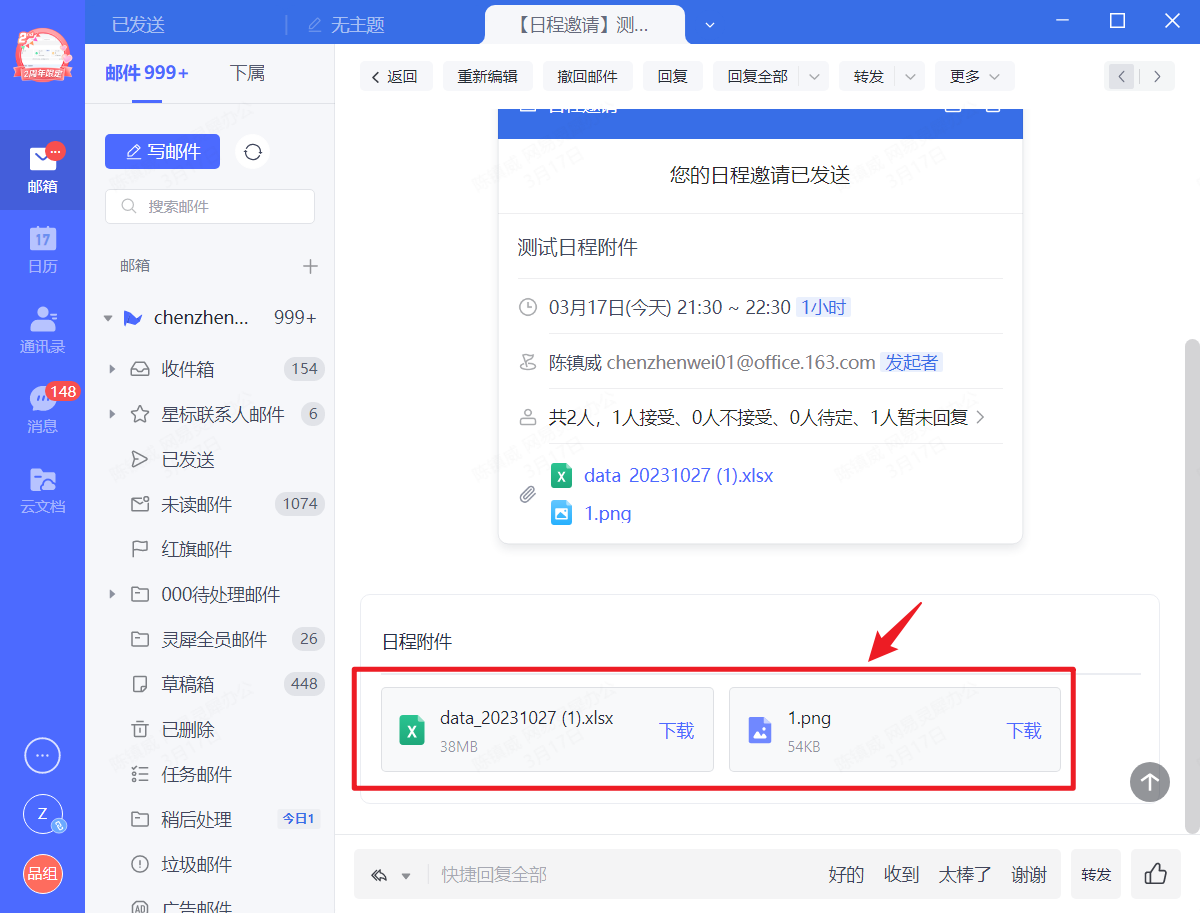This screenshot has height=913, width=1200.
Task: Click the back-to-top arrow button
Action: coord(1150,782)
